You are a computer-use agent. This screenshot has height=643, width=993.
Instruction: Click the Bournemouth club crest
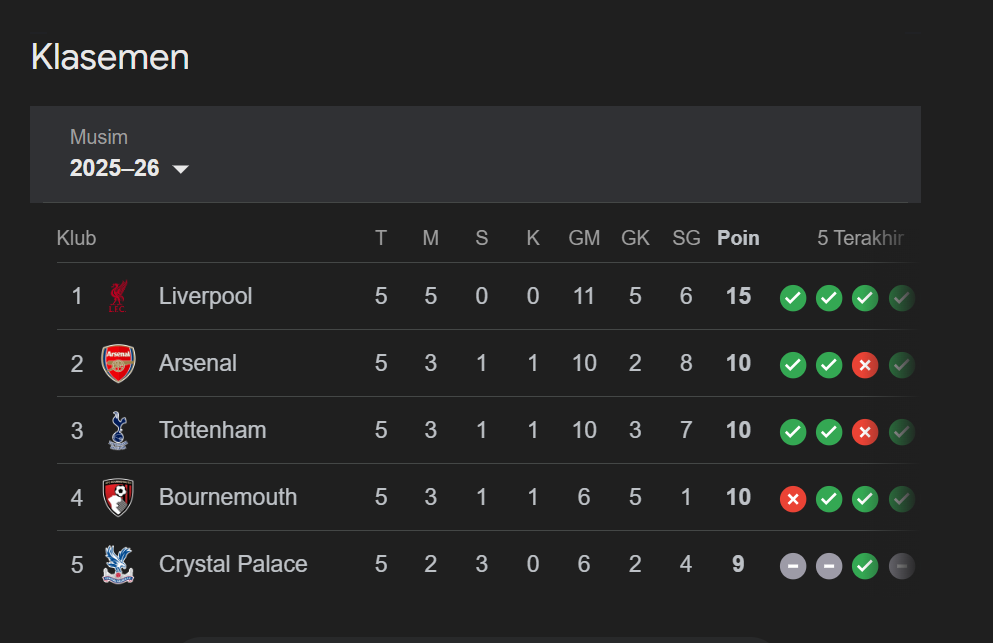point(118,497)
